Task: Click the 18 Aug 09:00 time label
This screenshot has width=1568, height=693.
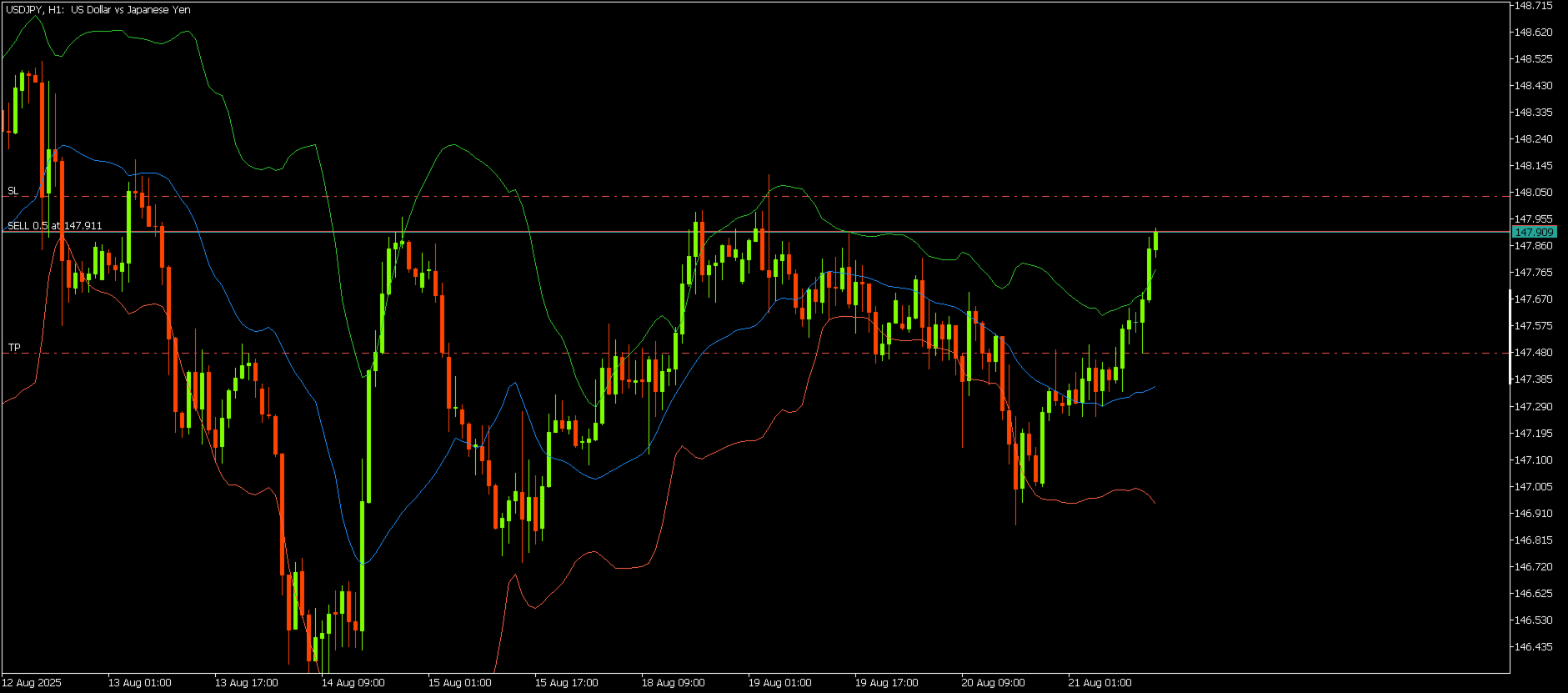Action: tap(674, 683)
